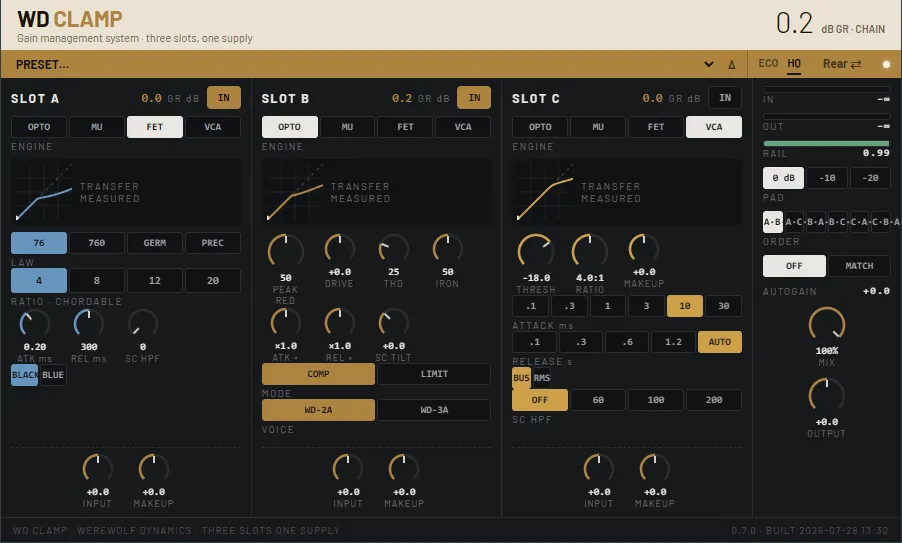
Task: Click the PEAK RED knob in Slot B
Action: coord(285,250)
